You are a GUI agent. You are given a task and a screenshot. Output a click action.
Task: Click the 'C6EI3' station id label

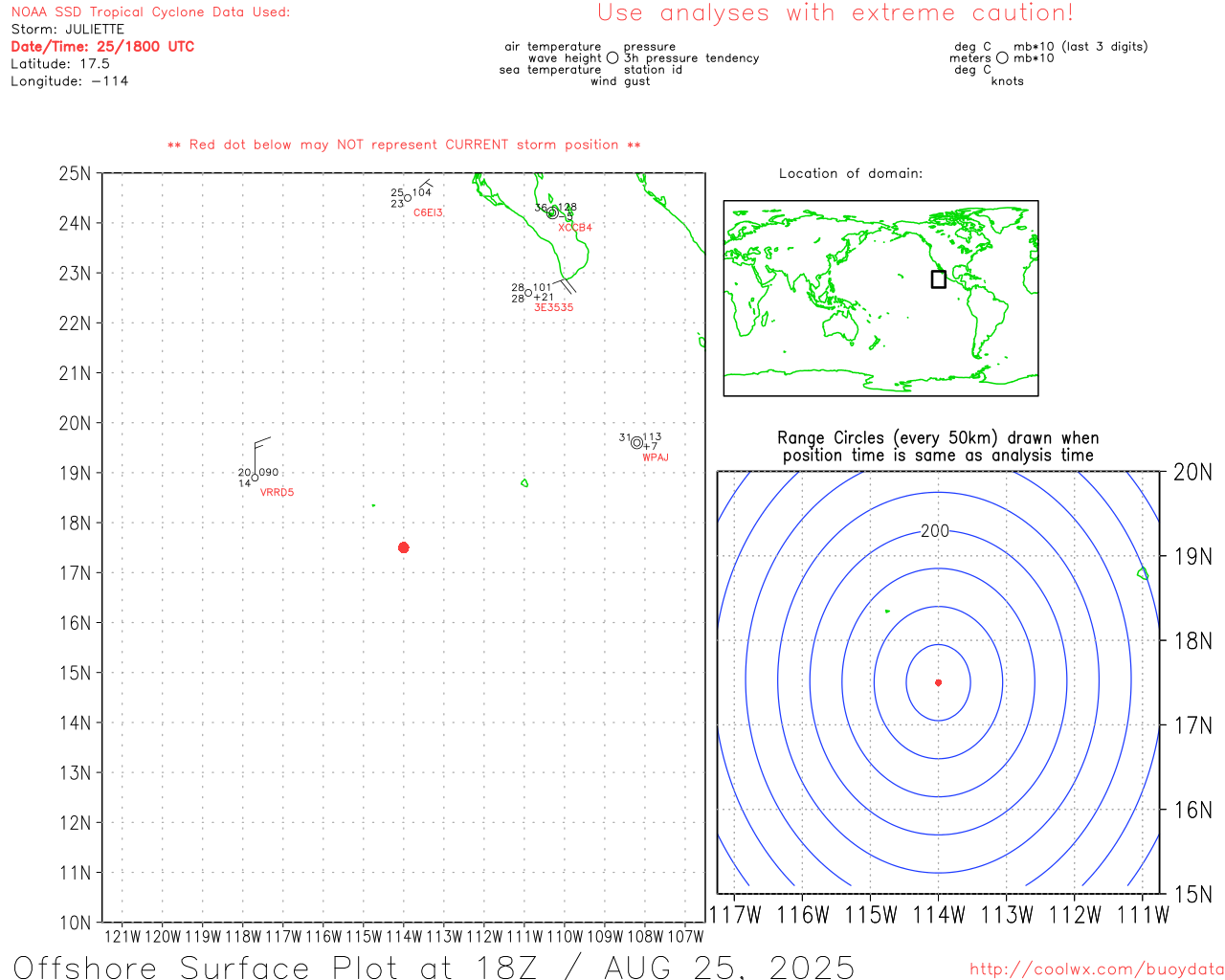tap(428, 212)
